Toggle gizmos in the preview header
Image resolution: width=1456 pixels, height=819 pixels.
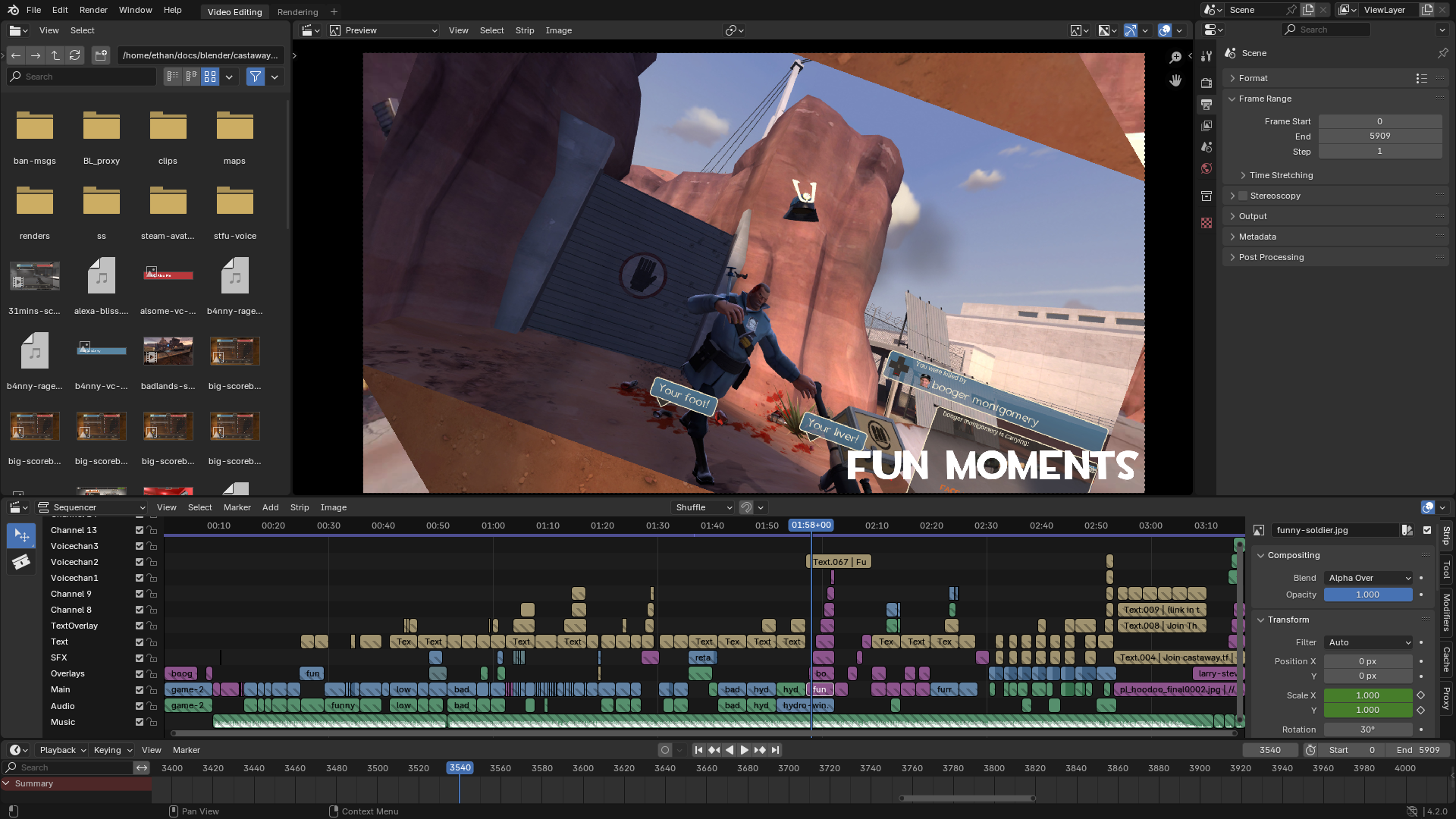(1129, 30)
